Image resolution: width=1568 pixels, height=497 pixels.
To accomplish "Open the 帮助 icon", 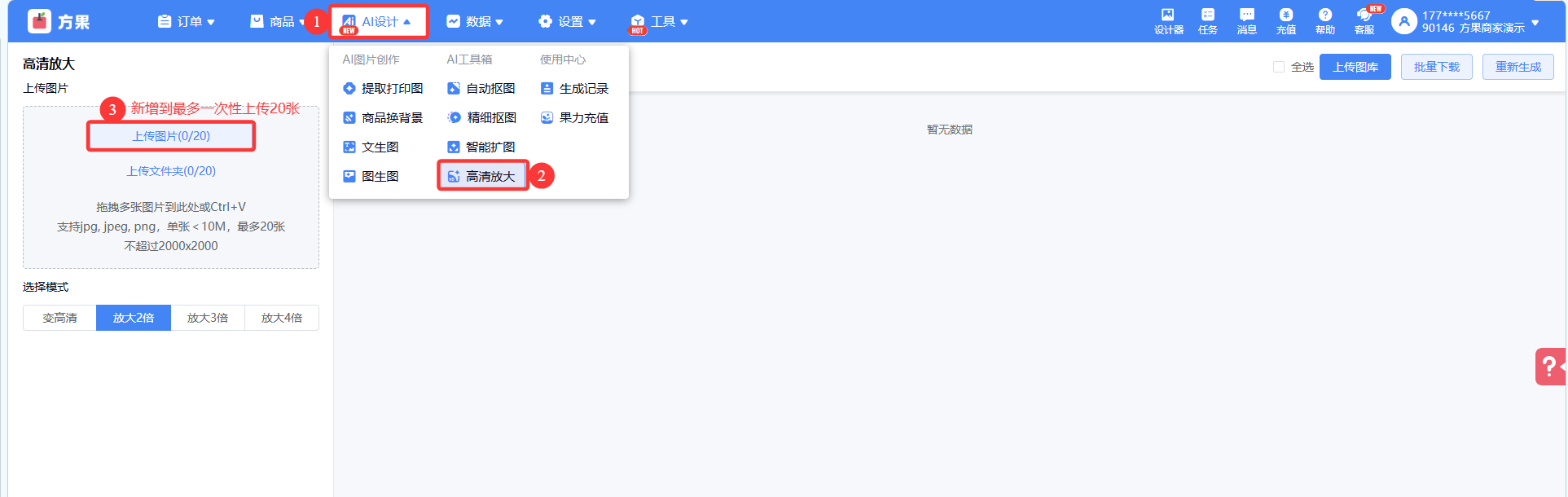I will coord(1325,15).
